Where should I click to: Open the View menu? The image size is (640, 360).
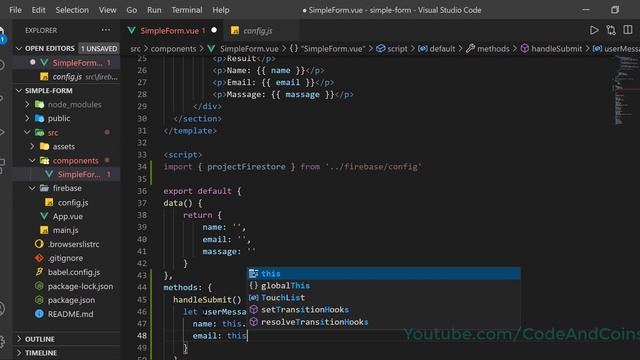point(107,10)
